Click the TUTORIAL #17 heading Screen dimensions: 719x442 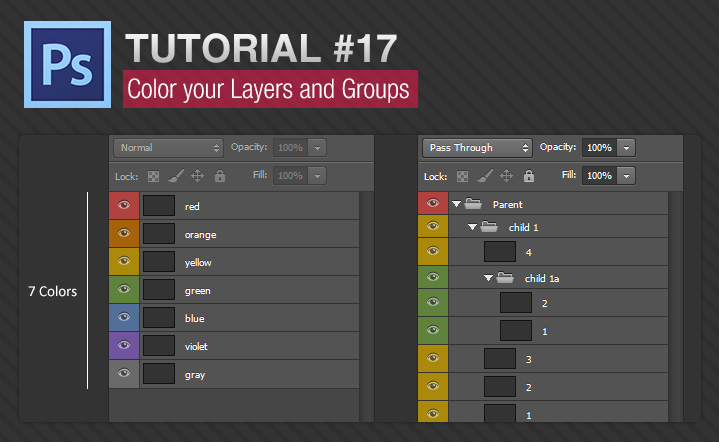[x=261, y=48]
